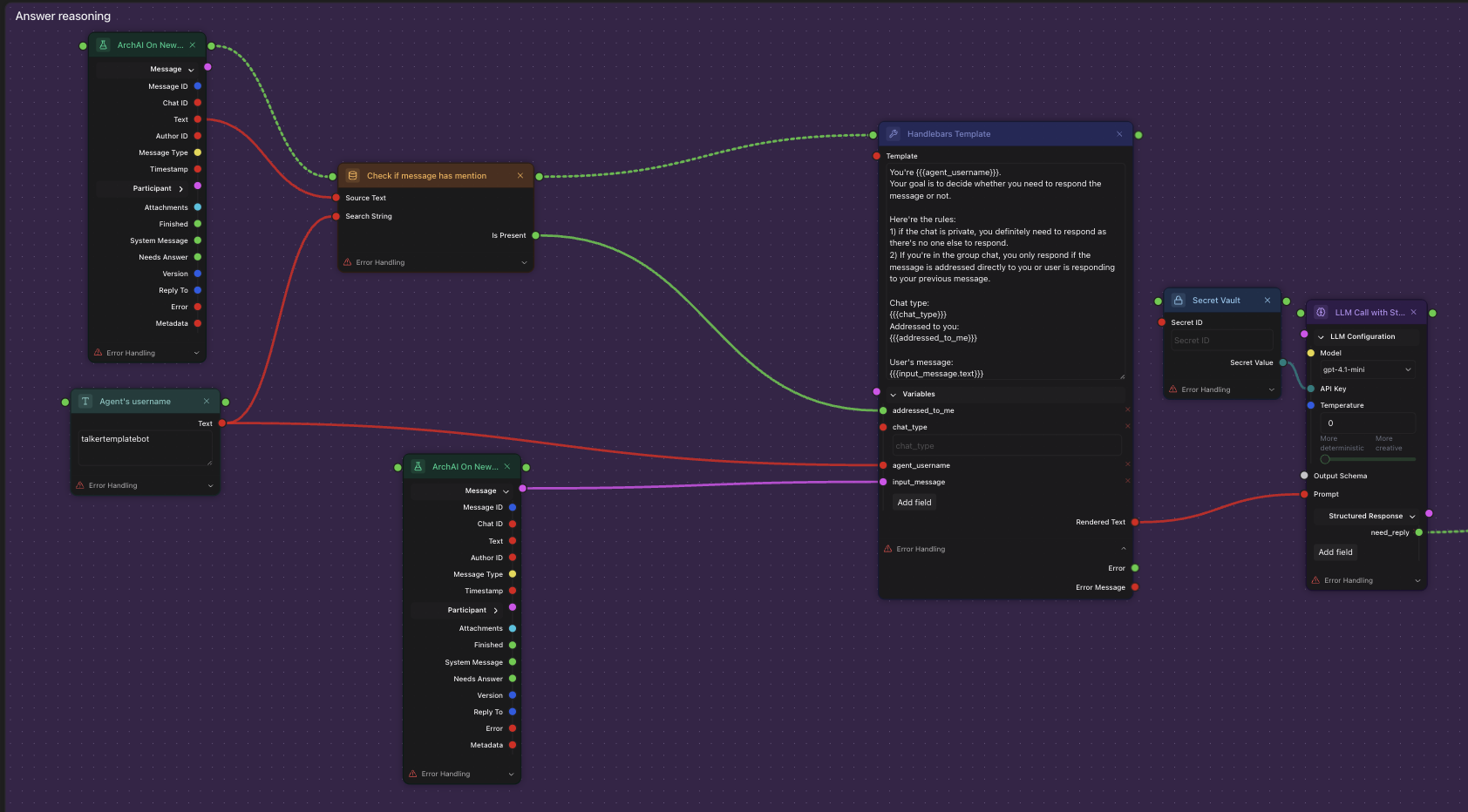
Task: Click the LLM Call node header icon
Action: 1321,313
